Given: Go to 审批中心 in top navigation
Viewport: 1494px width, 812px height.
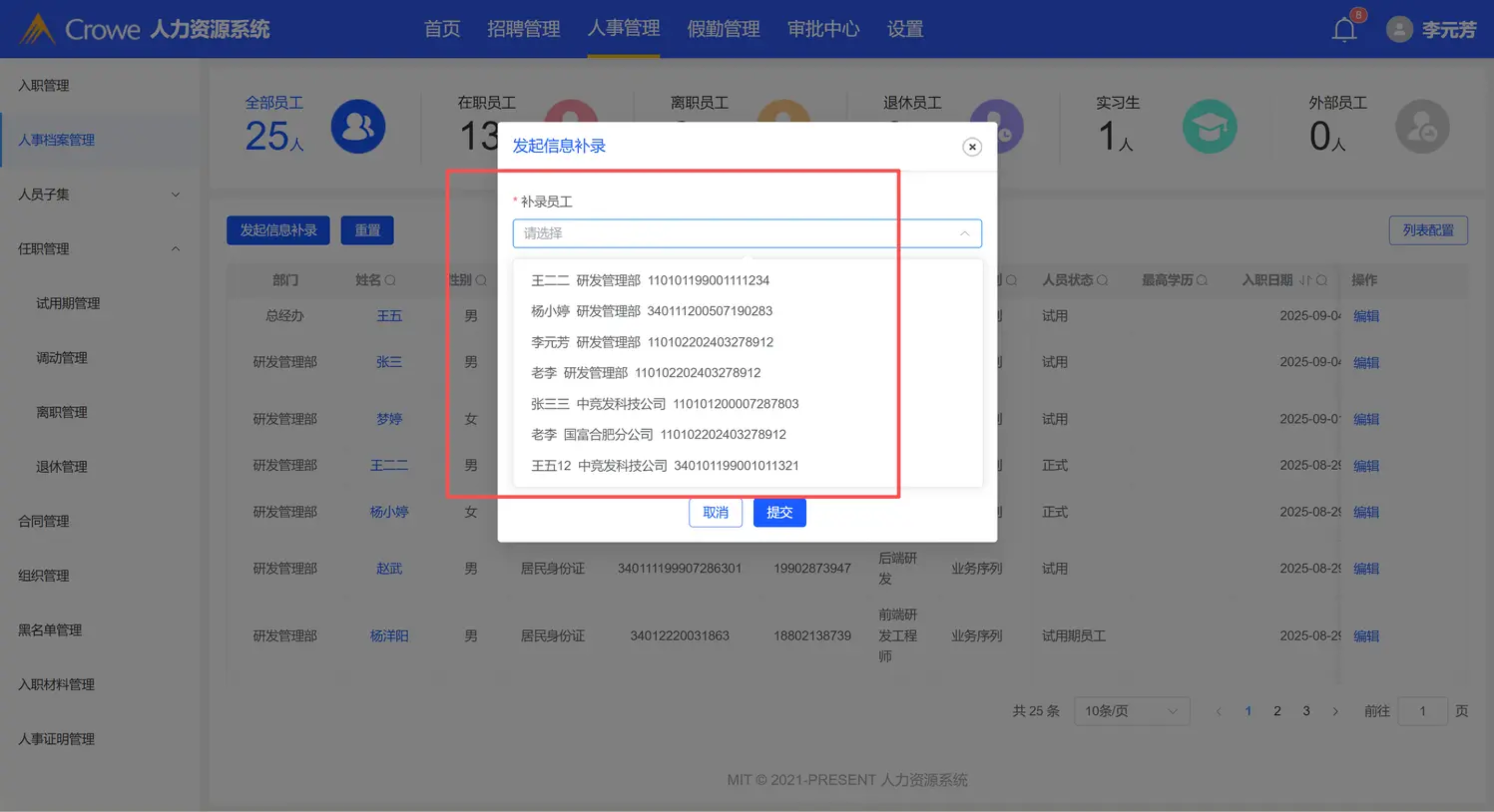Looking at the screenshot, I should pyautogui.click(x=823, y=29).
